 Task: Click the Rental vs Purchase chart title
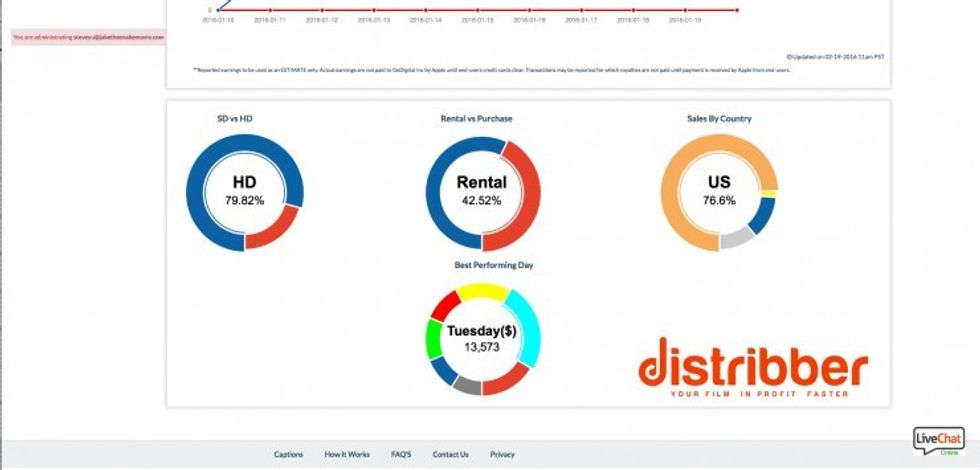point(476,118)
